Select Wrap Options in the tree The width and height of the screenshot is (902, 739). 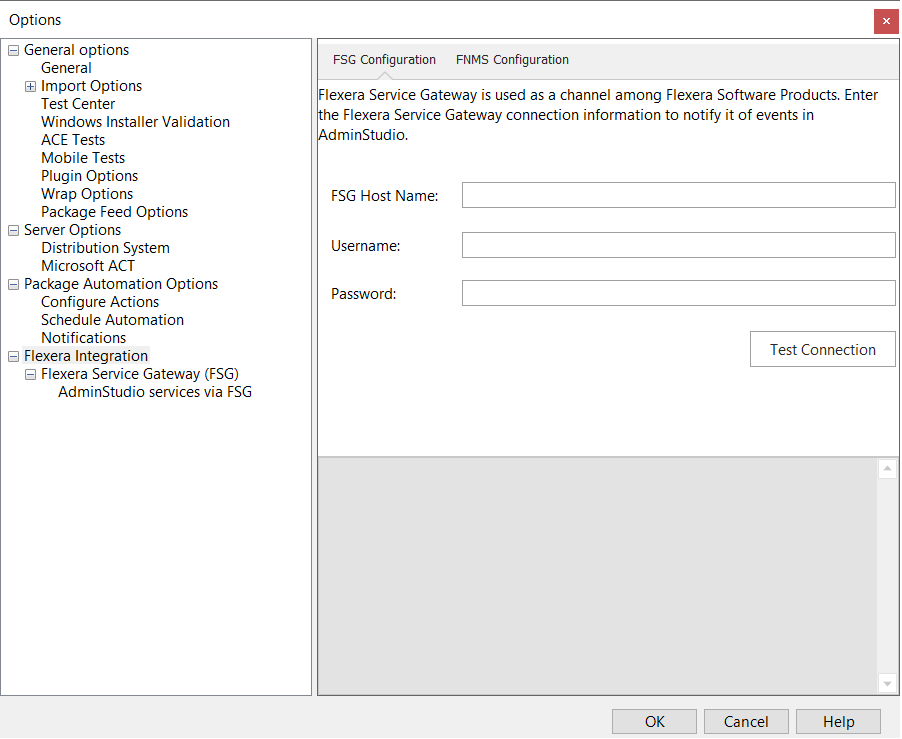coord(87,194)
